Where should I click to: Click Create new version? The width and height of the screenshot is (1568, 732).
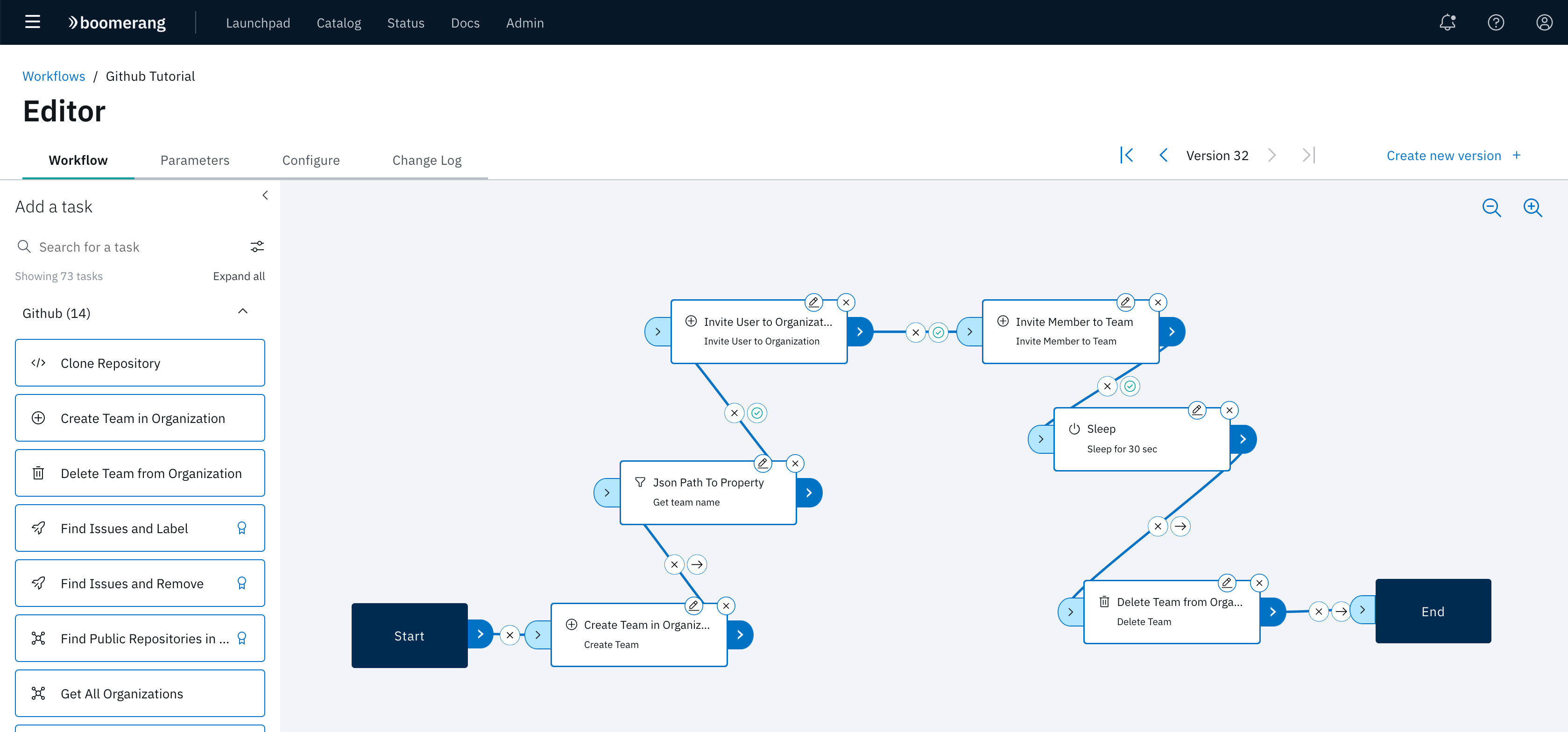1454,155
